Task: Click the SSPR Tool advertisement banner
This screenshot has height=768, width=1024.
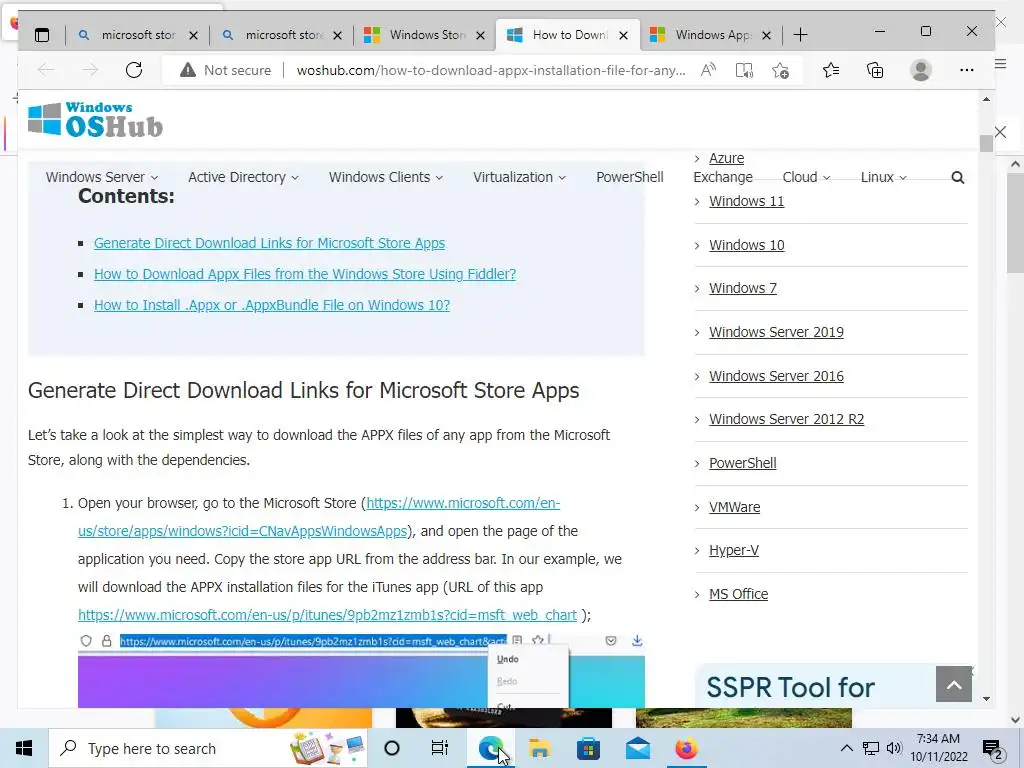Action: [x=816, y=686]
